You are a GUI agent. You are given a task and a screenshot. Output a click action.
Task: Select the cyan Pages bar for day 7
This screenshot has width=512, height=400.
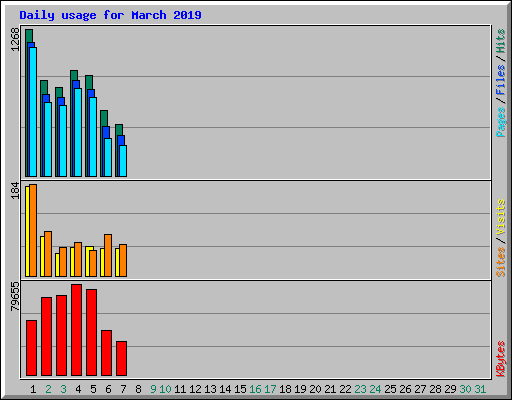click(123, 161)
